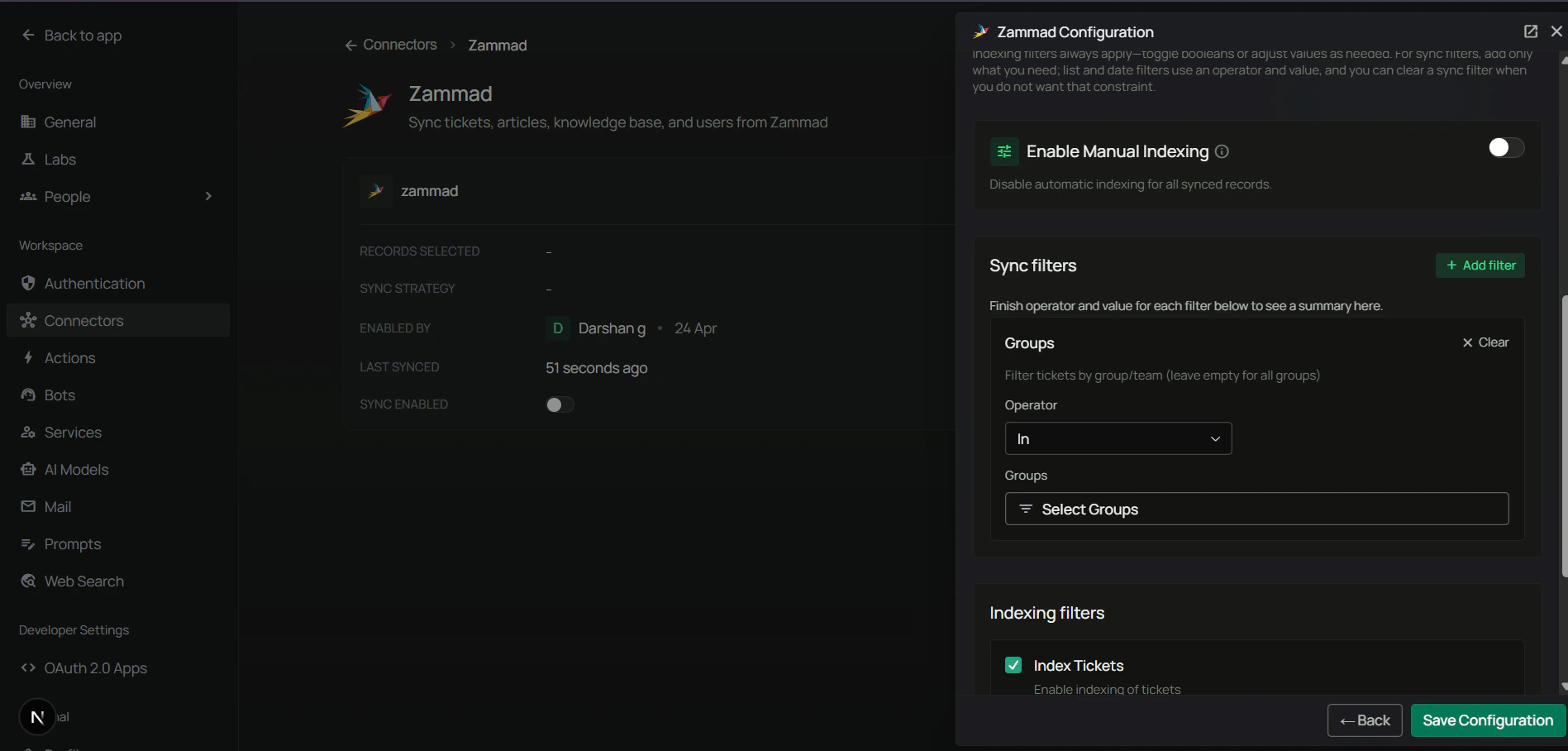Viewport: 1568px width, 751px height.
Task: Click the Zammad breadcrumb text
Action: [x=498, y=45]
